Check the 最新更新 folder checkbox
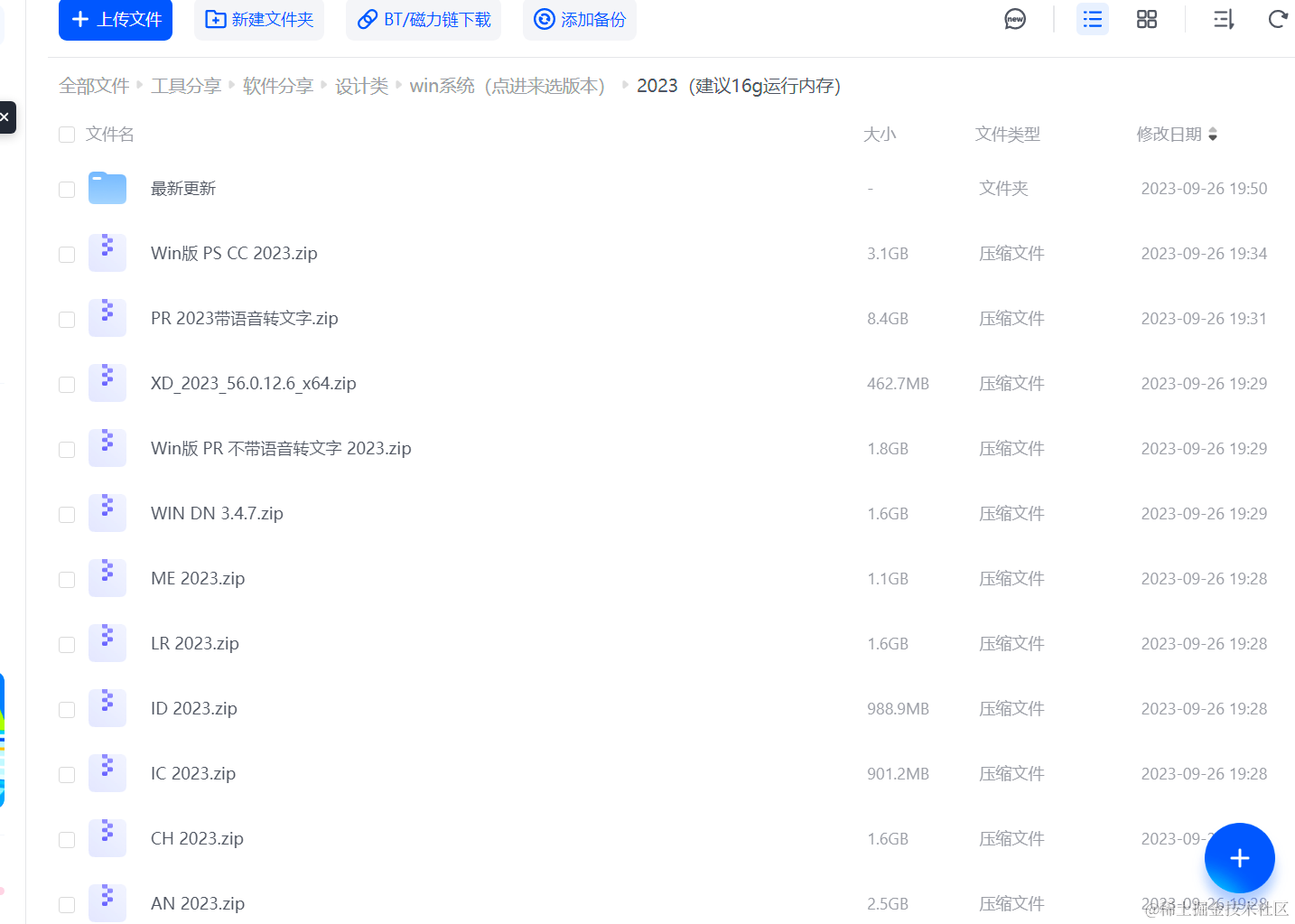Screen dimensions: 1295x924 [67, 189]
